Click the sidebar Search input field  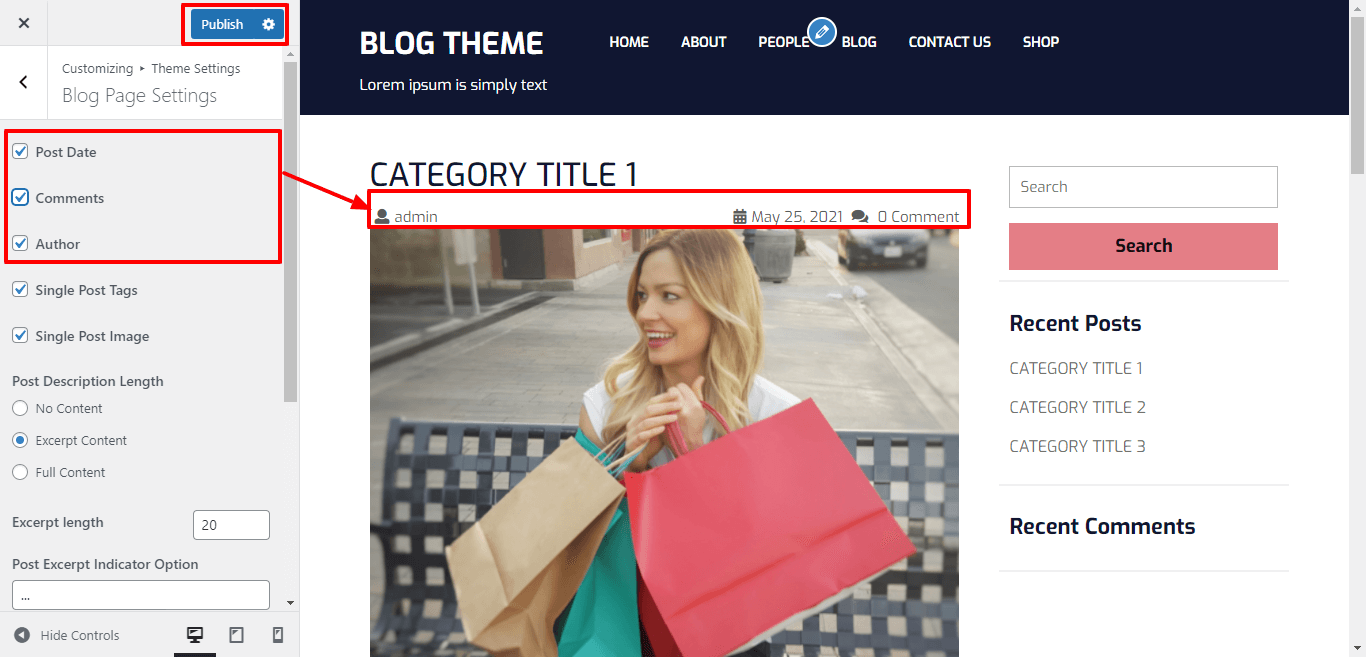pos(1143,187)
